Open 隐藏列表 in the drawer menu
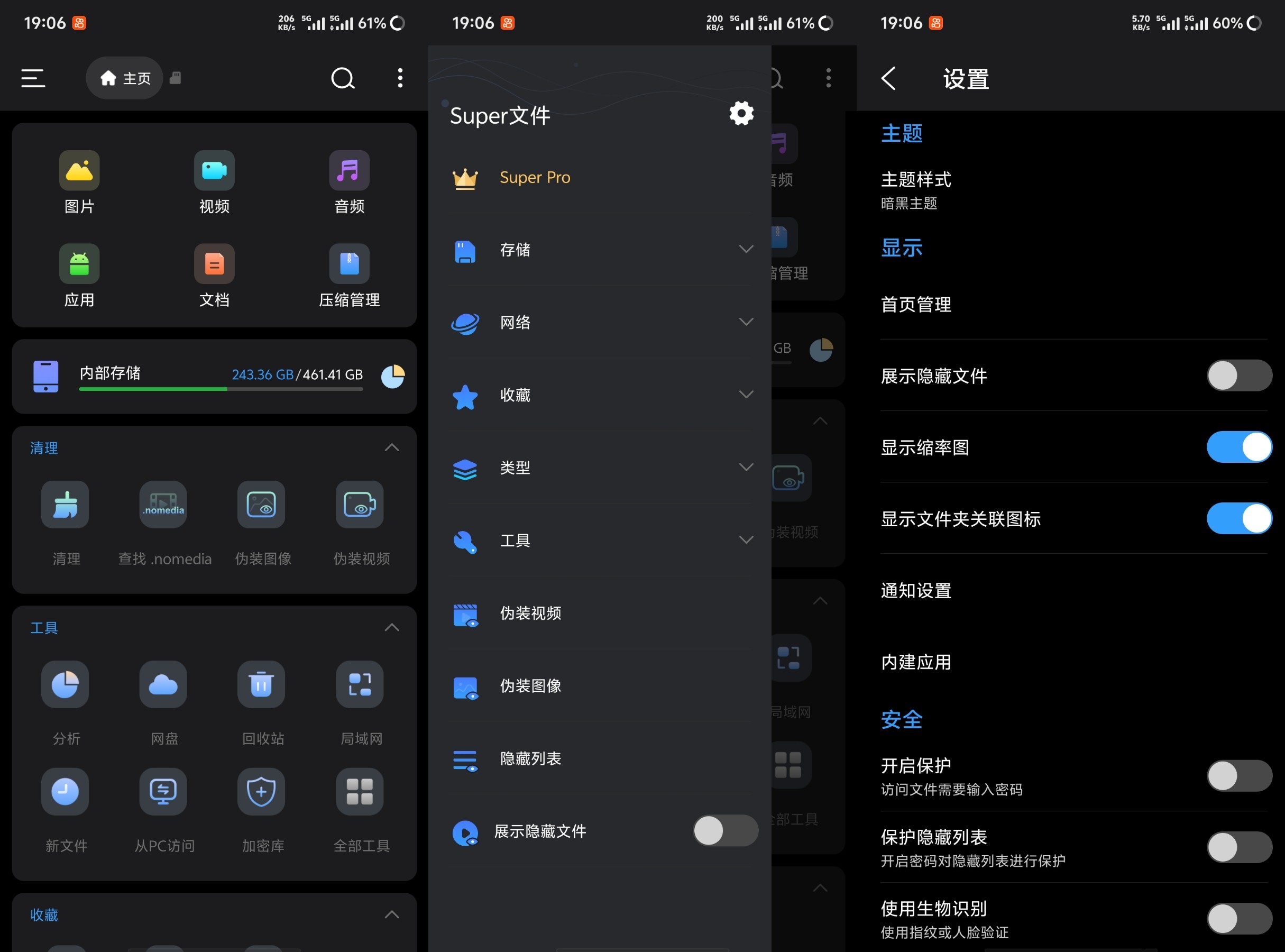This screenshot has height=952, width=1285. (530, 758)
